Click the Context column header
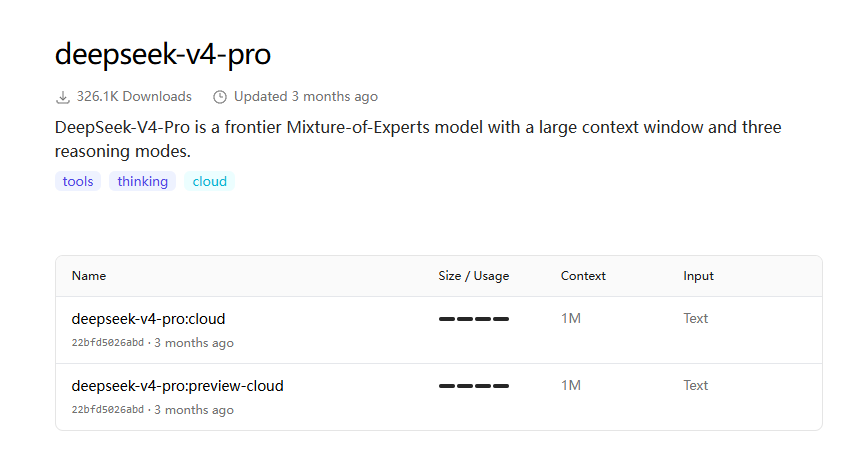The height and width of the screenshot is (464, 846). pos(583,276)
